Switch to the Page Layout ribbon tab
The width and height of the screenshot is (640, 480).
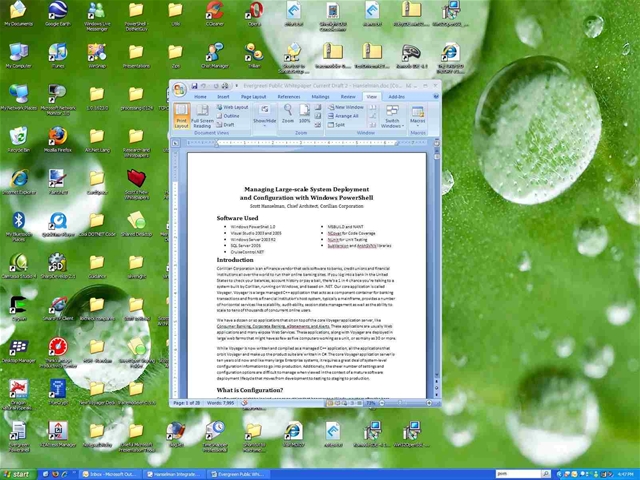point(253,97)
